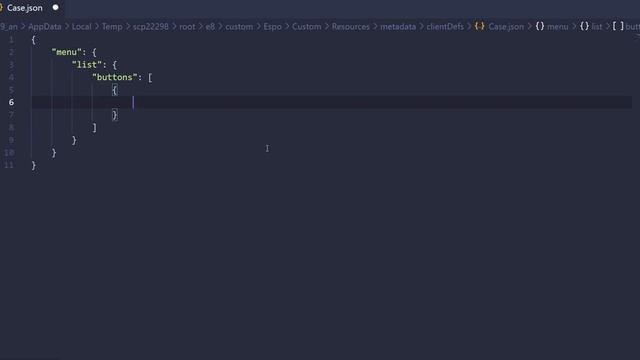Open the scp22298 breadcrumb folder
This screenshot has height=360, width=640.
tap(151, 27)
